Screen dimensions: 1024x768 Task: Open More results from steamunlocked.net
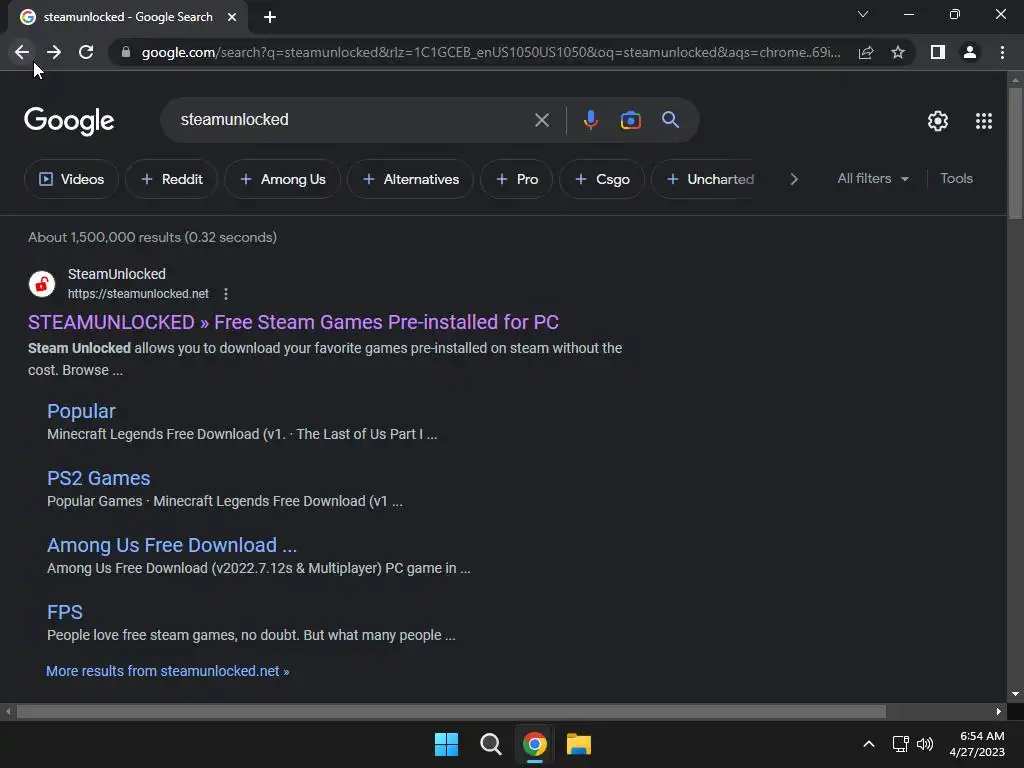click(168, 671)
